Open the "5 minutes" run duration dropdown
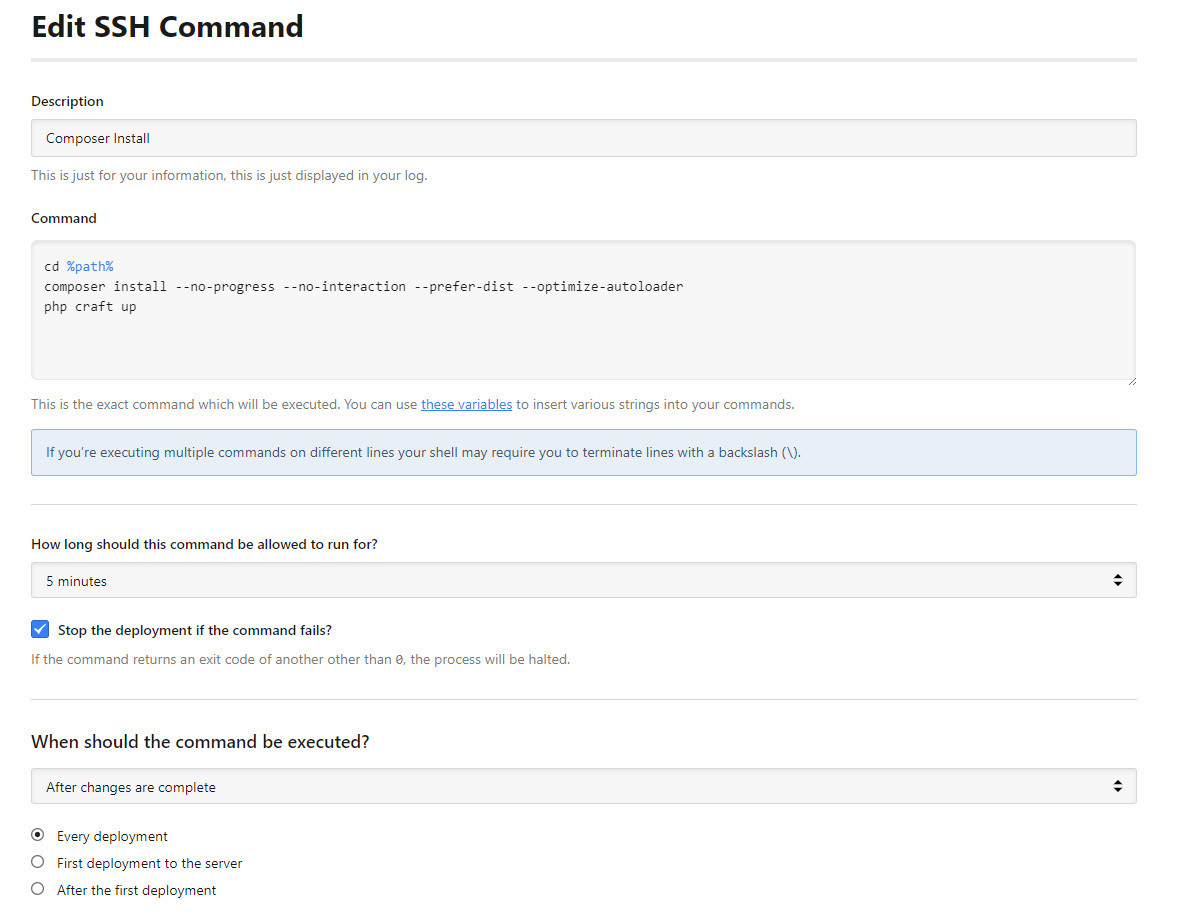 tap(583, 580)
